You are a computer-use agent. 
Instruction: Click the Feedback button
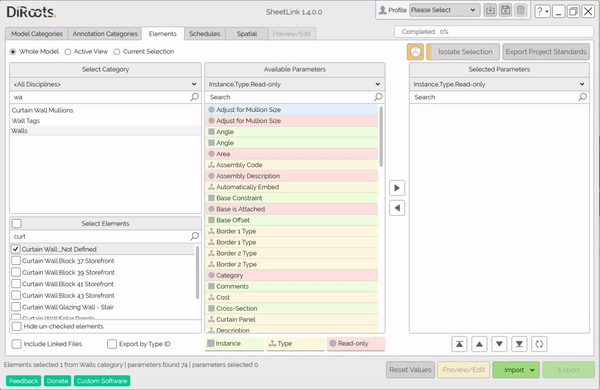(23, 381)
